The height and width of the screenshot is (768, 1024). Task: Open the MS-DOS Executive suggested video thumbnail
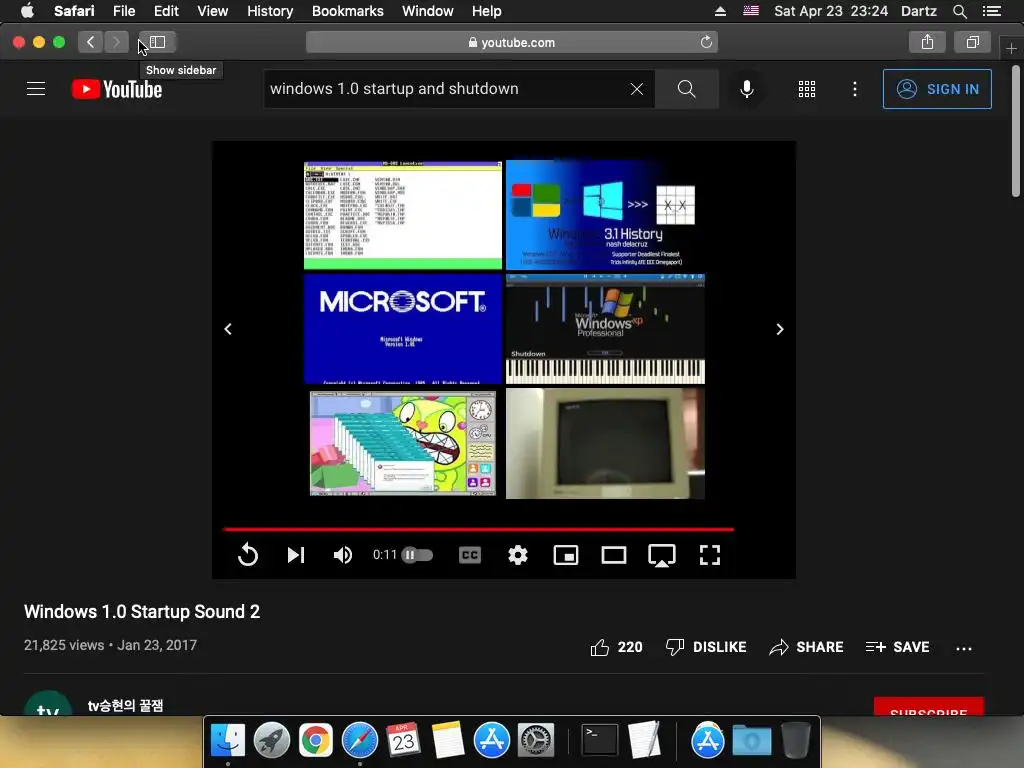[x=403, y=215]
